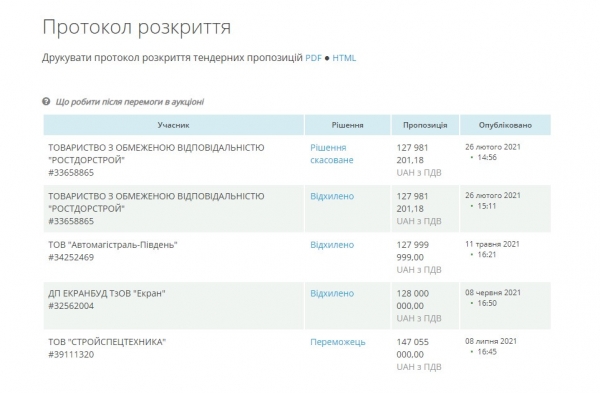Click the date '11 травня 2021'
Screen dimensions: 600x393
492,244
